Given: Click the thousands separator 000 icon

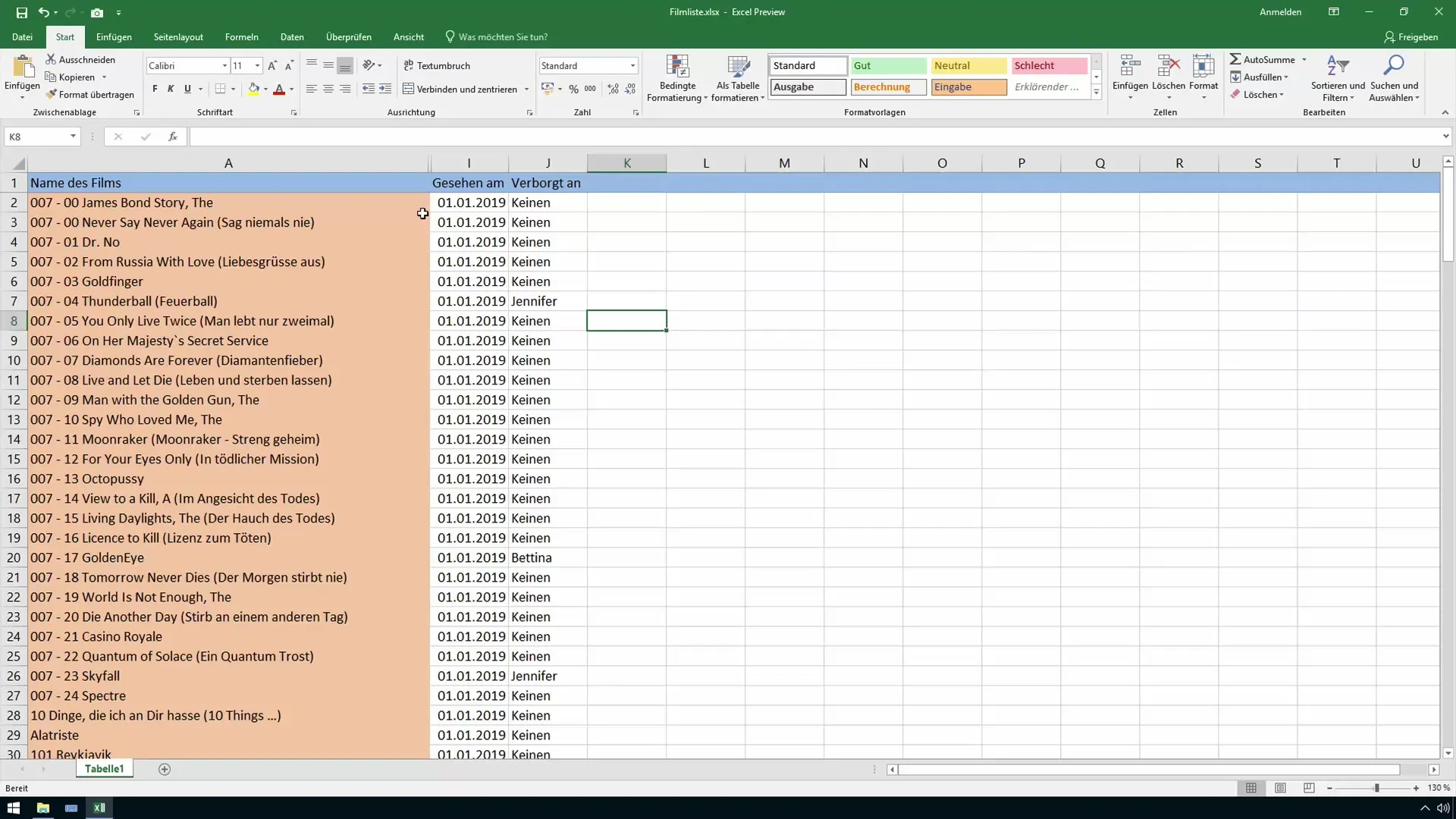Looking at the screenshot, I should click(590, 89).
